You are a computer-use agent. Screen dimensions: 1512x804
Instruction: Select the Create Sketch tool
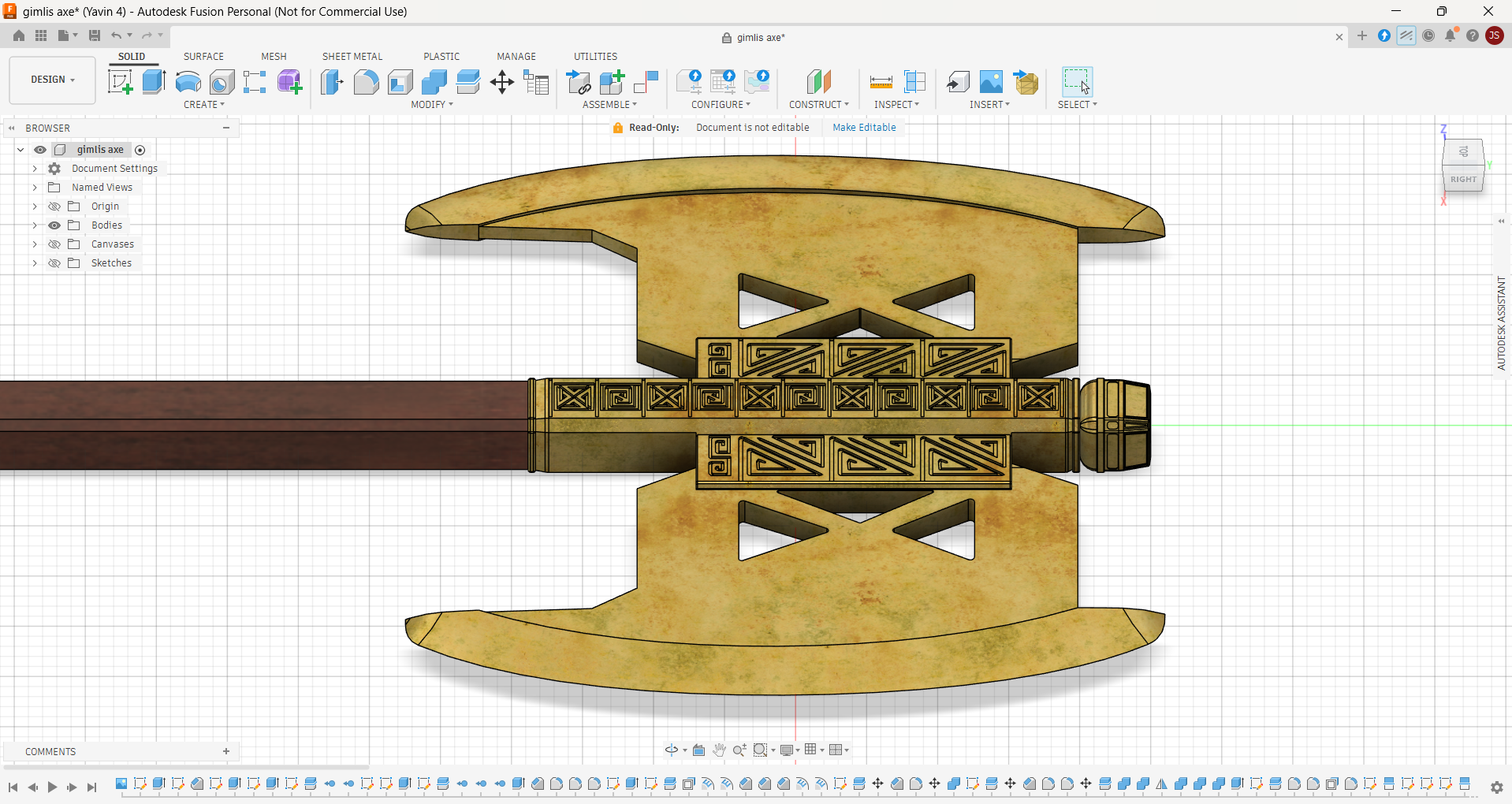click(x=120, y=81)
